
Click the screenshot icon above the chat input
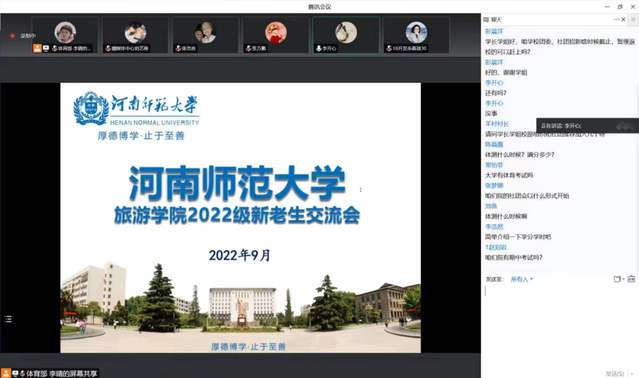[617, 279]
